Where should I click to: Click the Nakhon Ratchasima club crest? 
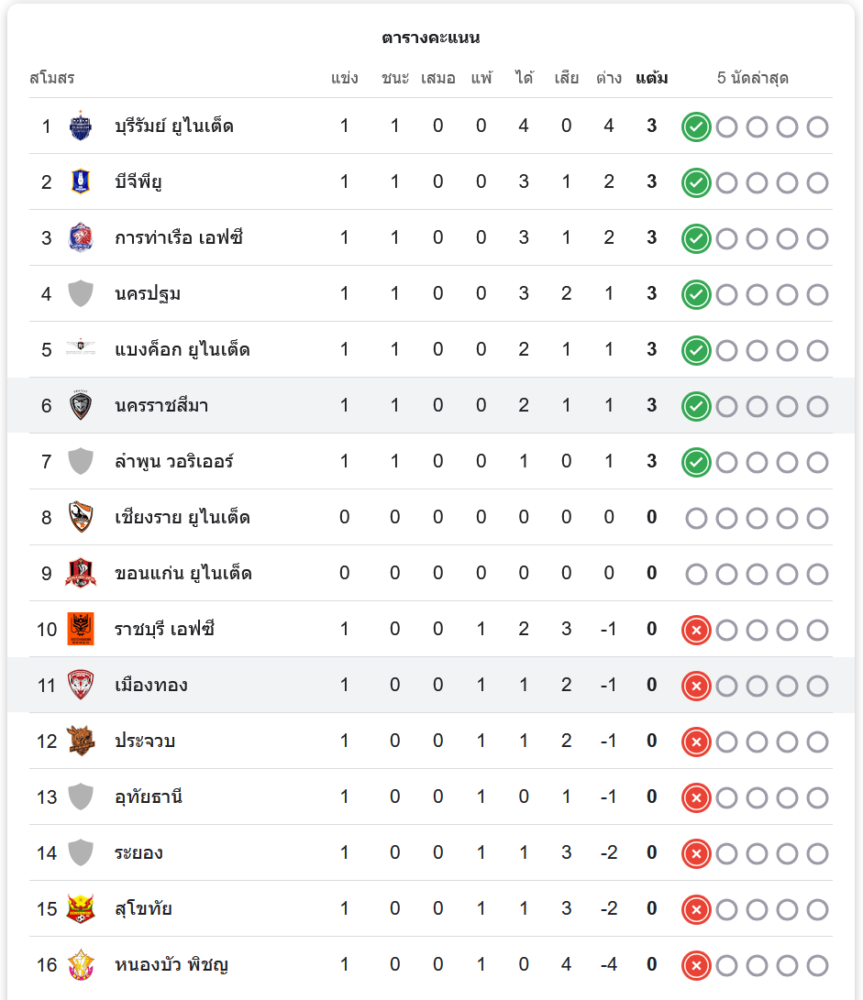point(80,405)
